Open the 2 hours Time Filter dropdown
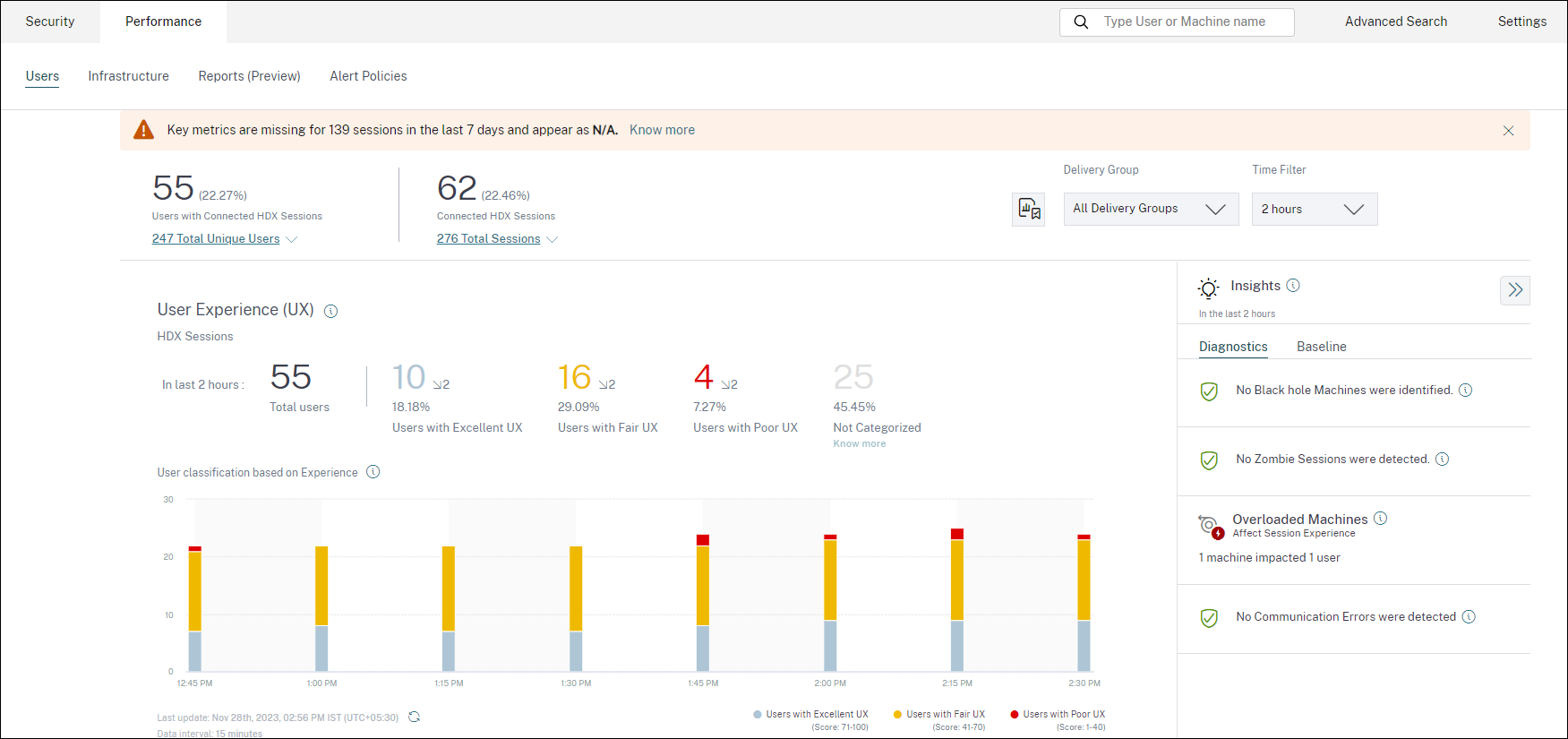1568x739 pixels. tap(1313, 210)
